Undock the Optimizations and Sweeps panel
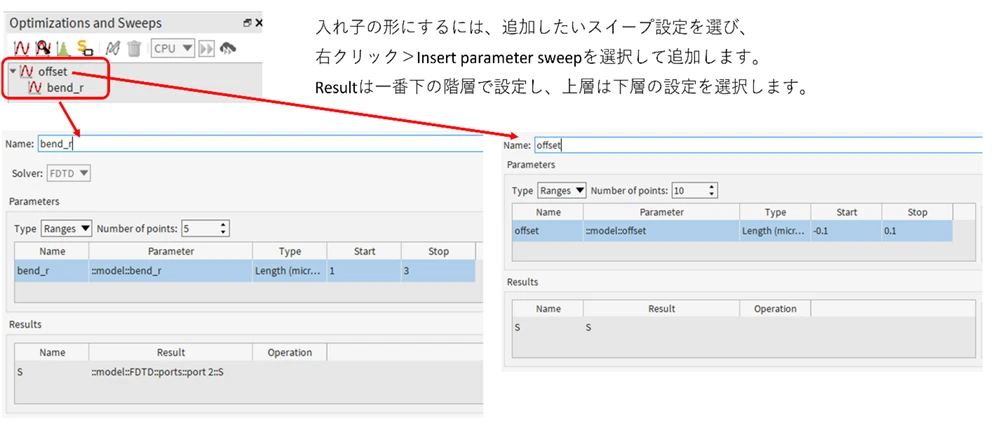Image resolution: width=1000 pixels, height=425 pixels. [x=247, y=23]
